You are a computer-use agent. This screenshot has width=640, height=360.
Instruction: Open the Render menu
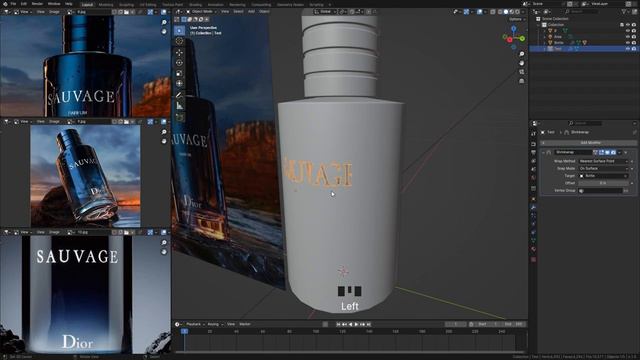(37, 4)
